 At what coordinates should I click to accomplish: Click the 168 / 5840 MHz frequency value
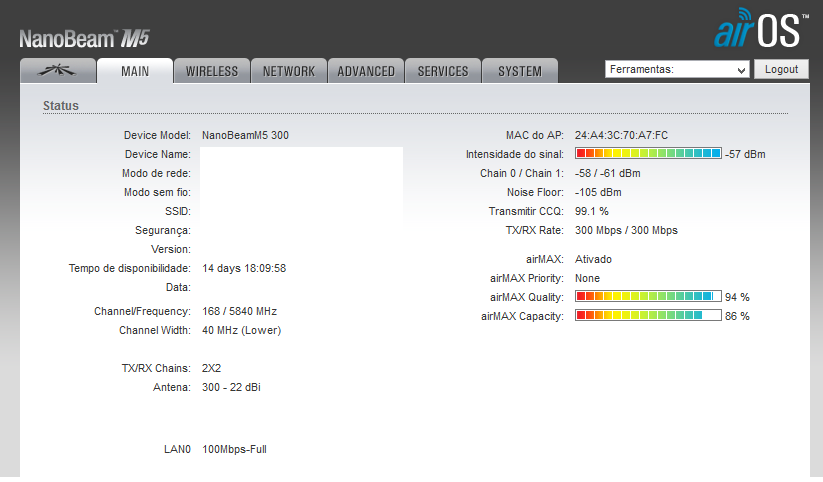pos(239,311)
